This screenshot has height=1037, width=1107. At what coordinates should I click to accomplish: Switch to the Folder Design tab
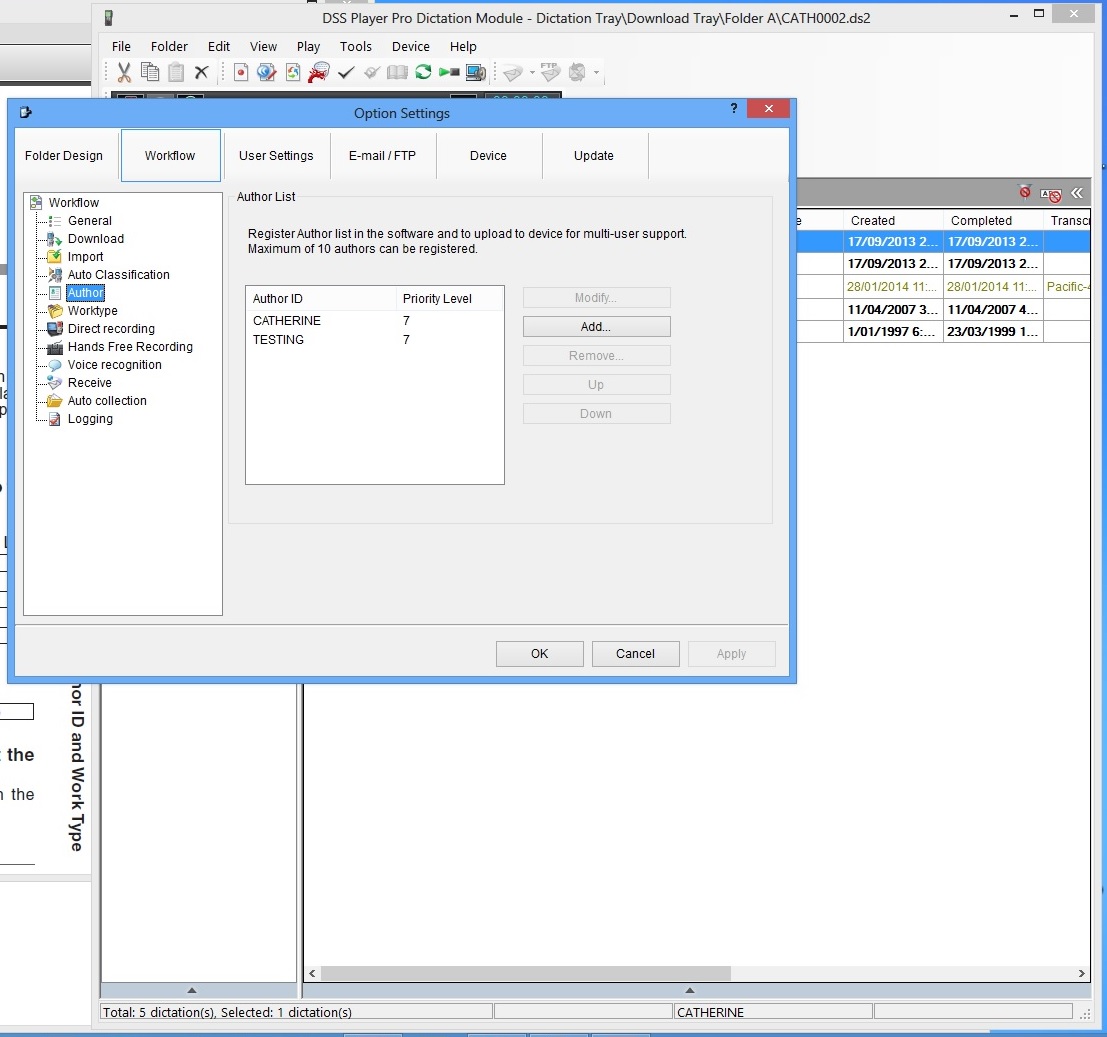(x=64, y=155)
